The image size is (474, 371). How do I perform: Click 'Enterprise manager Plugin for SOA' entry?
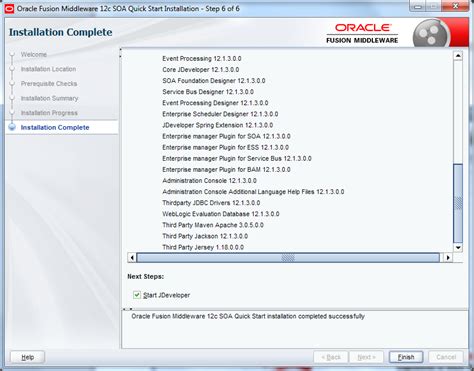[x=226, y=136]
